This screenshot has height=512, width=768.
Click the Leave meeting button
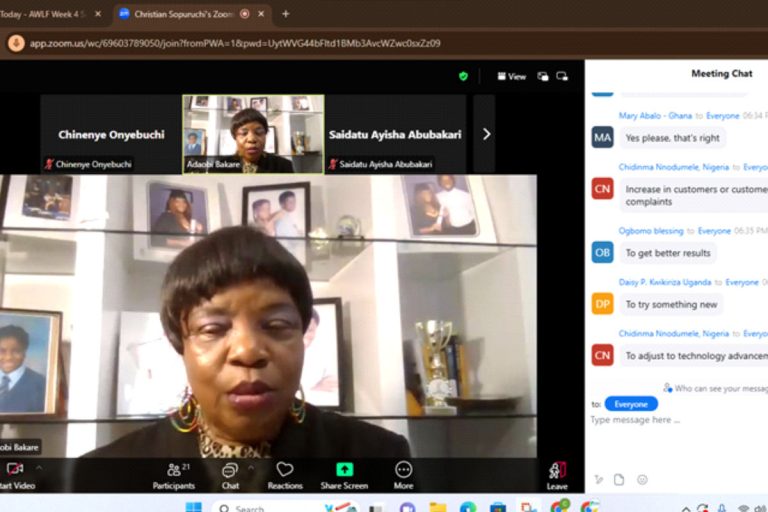point(557,474)
